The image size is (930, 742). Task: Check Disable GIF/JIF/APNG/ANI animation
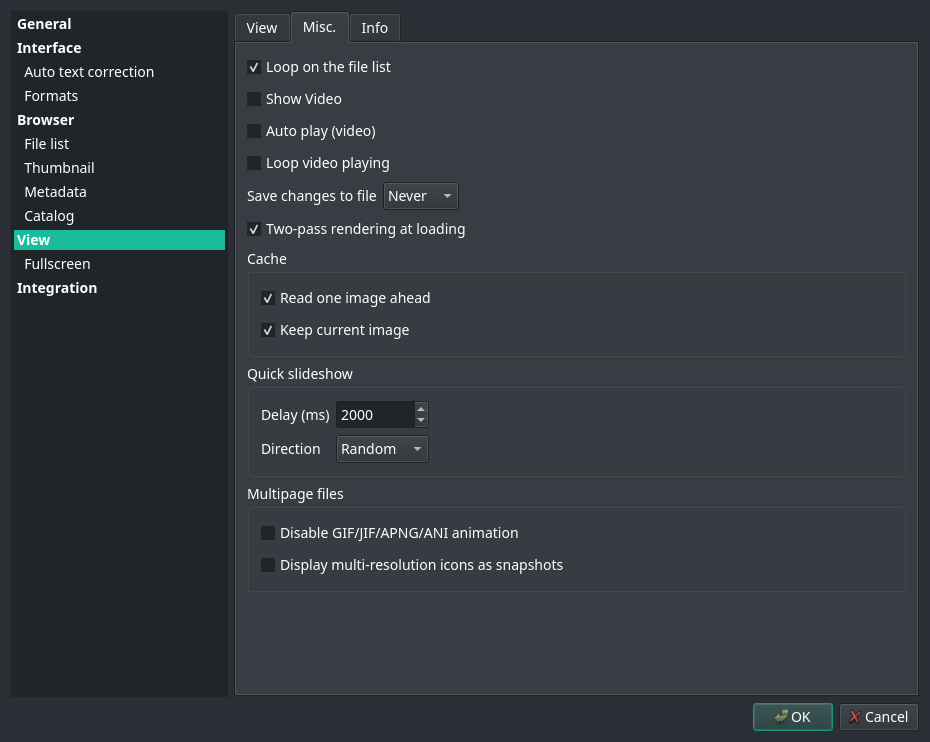click(x=268, y=533)
